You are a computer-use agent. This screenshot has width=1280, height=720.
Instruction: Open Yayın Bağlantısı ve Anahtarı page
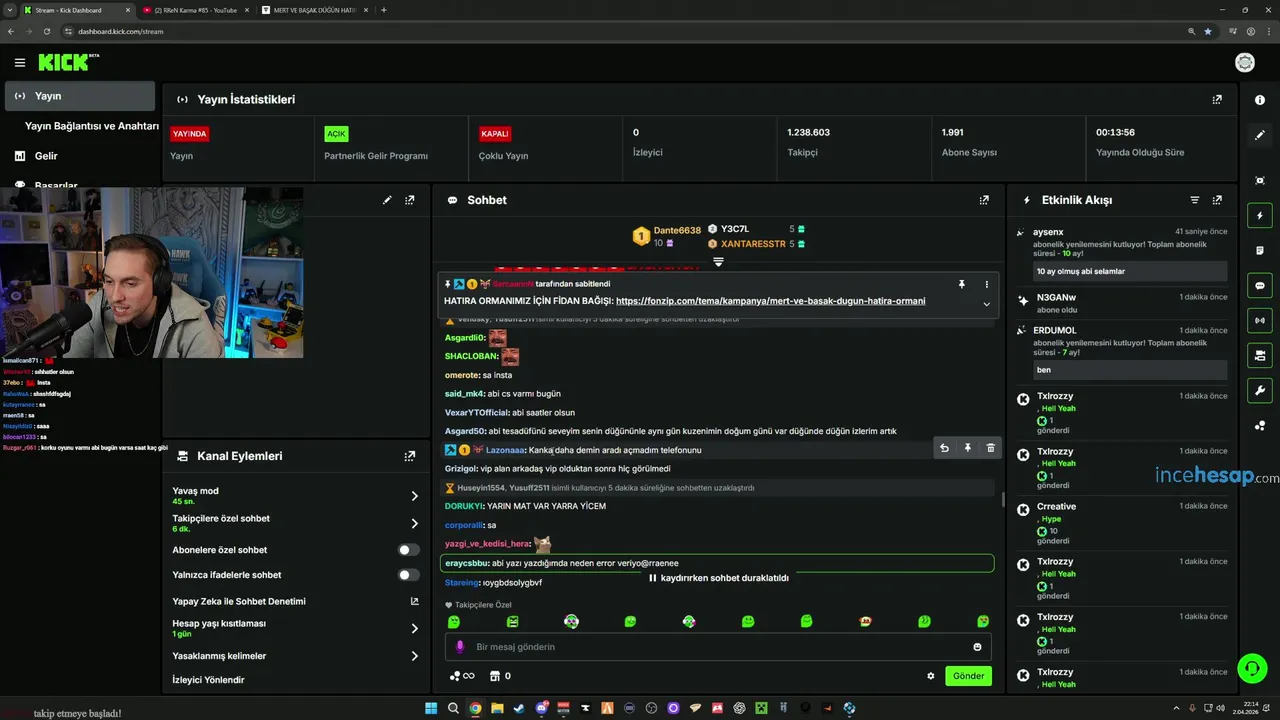pyautogui.click(x=92, y=126)
